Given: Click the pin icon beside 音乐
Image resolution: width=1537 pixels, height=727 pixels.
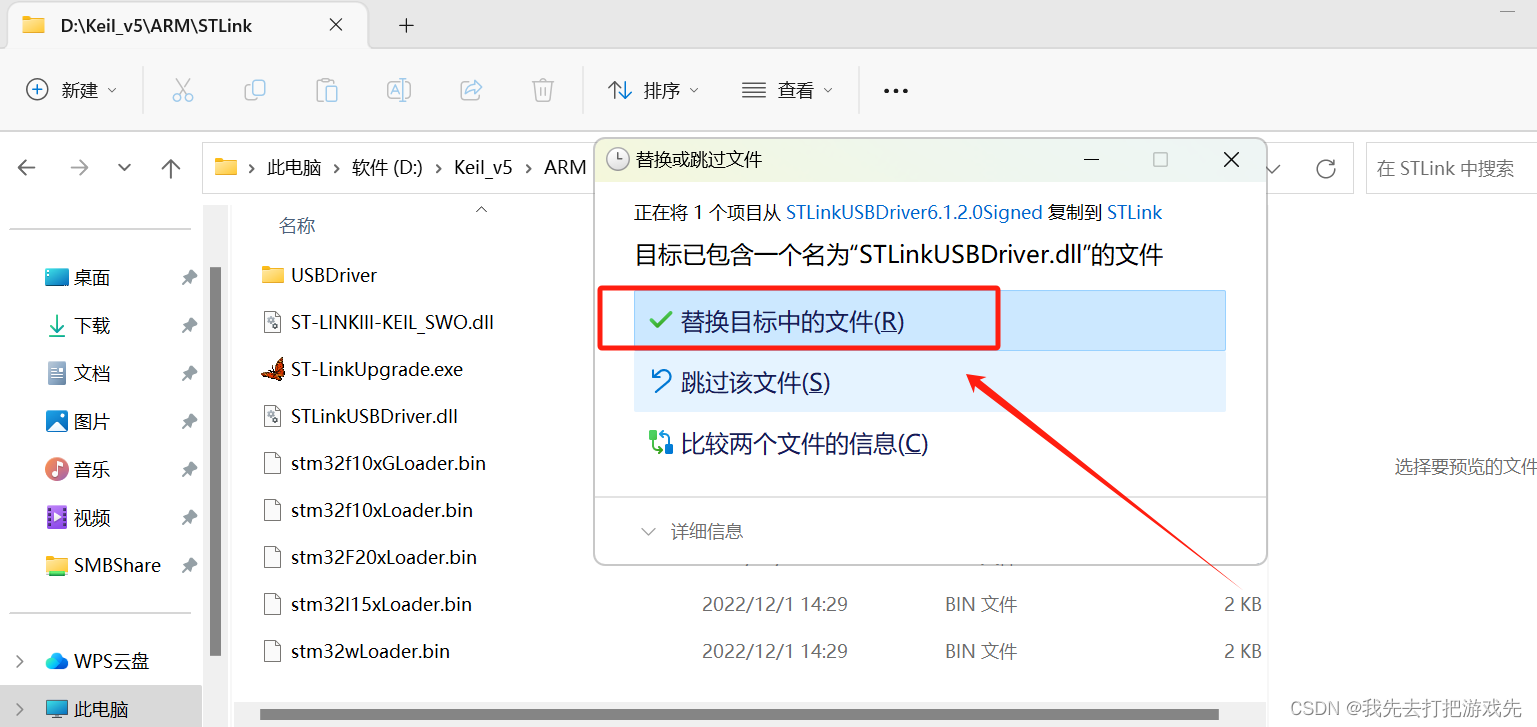Looking at the screenshot, I should (x=189, y=470).
